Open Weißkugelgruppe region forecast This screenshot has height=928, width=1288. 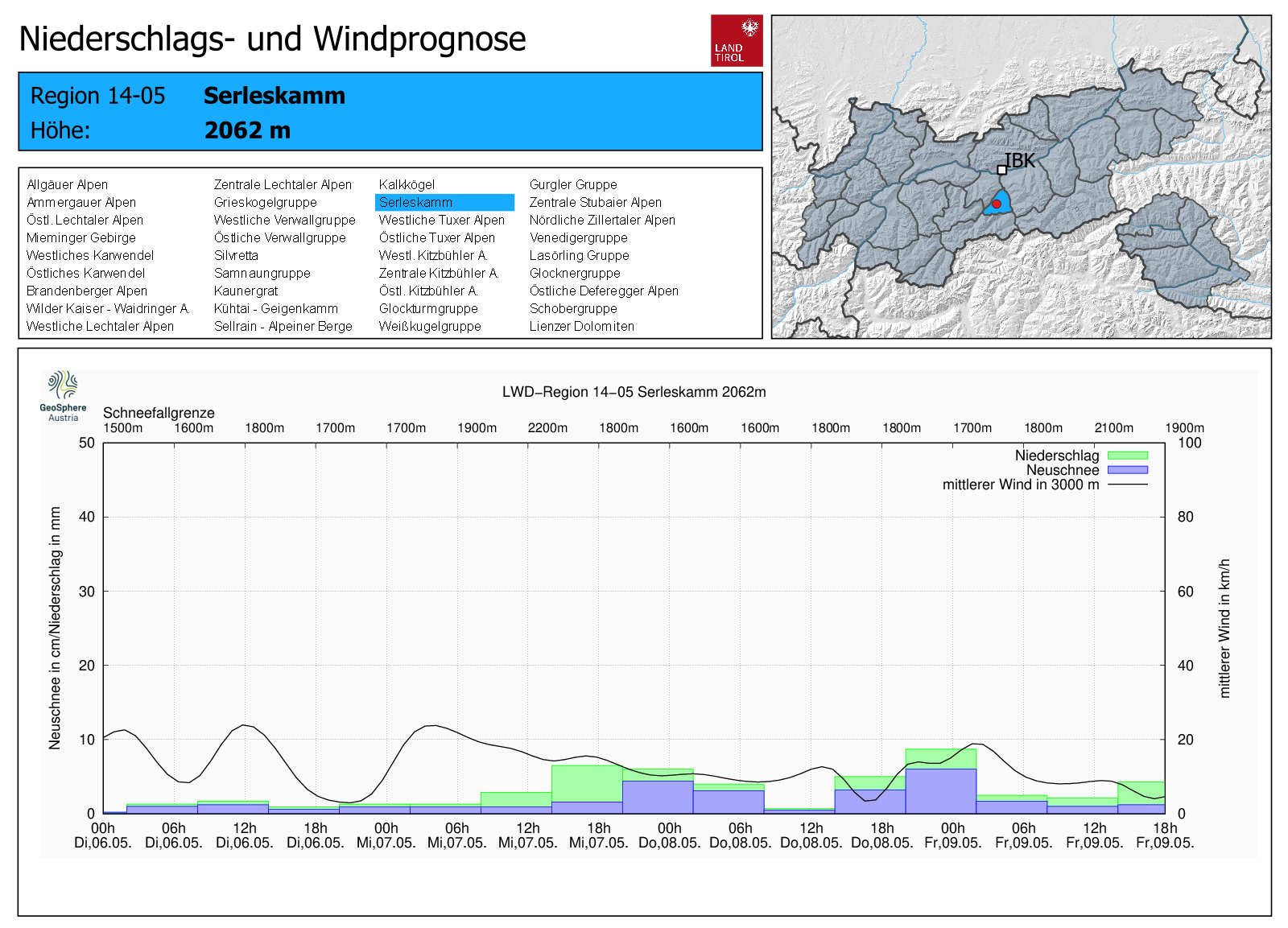[430, 327]
